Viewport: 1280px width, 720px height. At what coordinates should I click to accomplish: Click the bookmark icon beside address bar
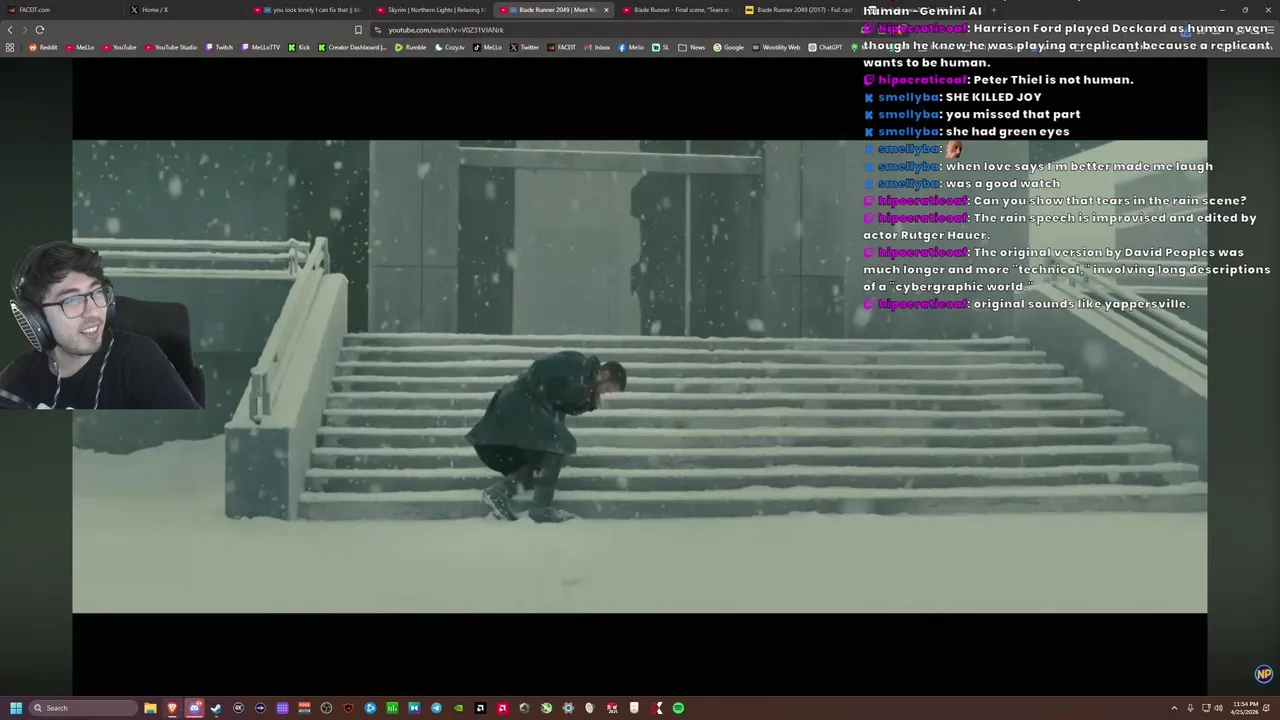[358, 29]
